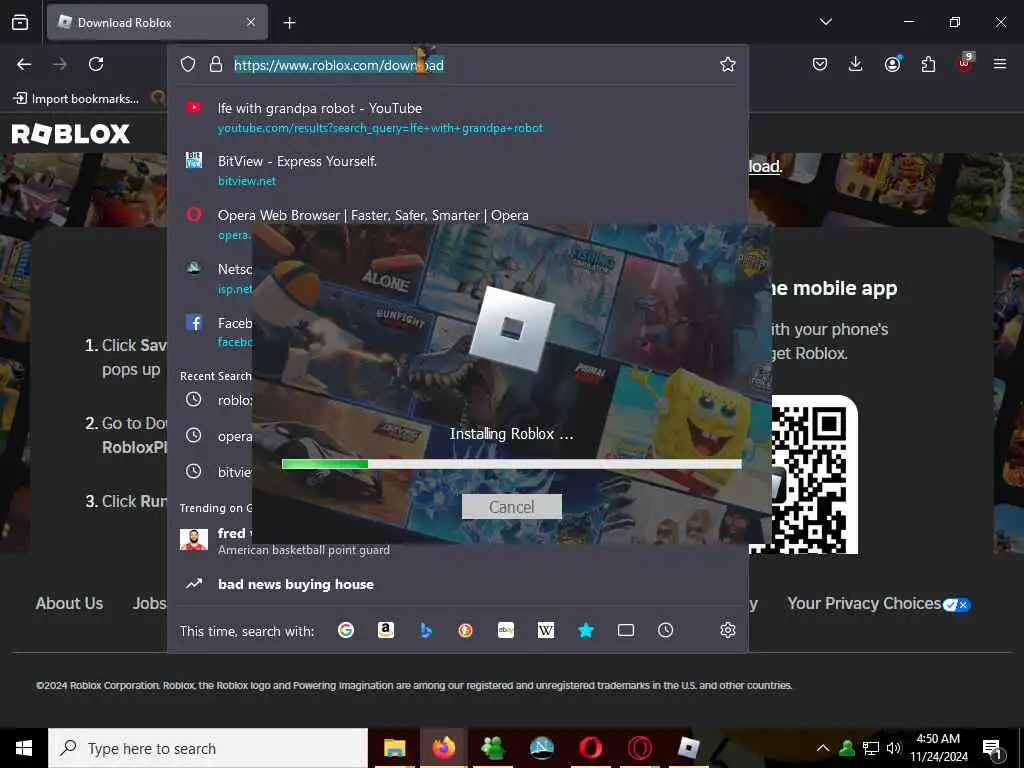Click the green person icon in system tray

847,748
